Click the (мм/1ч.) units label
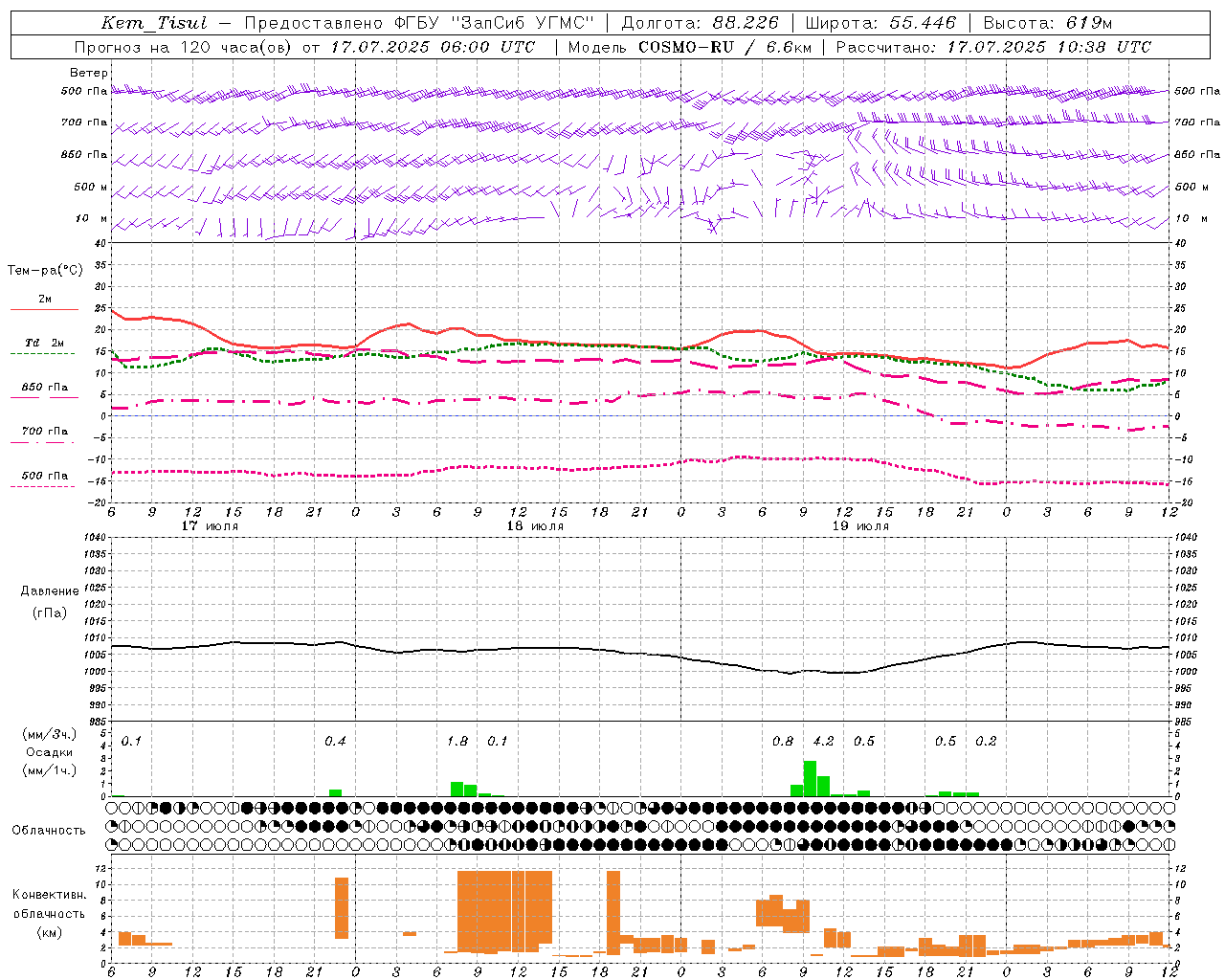1225x980 pixels. [50, 770]
